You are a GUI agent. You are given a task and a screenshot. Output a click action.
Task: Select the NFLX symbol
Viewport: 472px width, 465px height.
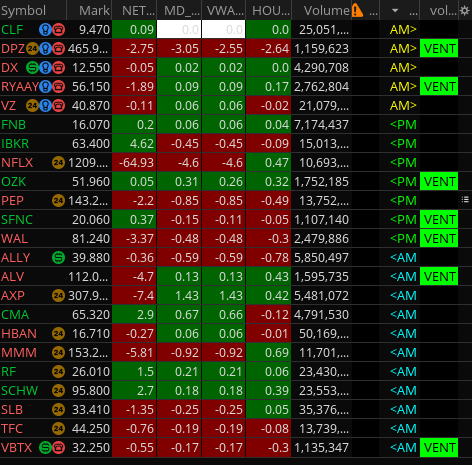click(x=17, y=163)
